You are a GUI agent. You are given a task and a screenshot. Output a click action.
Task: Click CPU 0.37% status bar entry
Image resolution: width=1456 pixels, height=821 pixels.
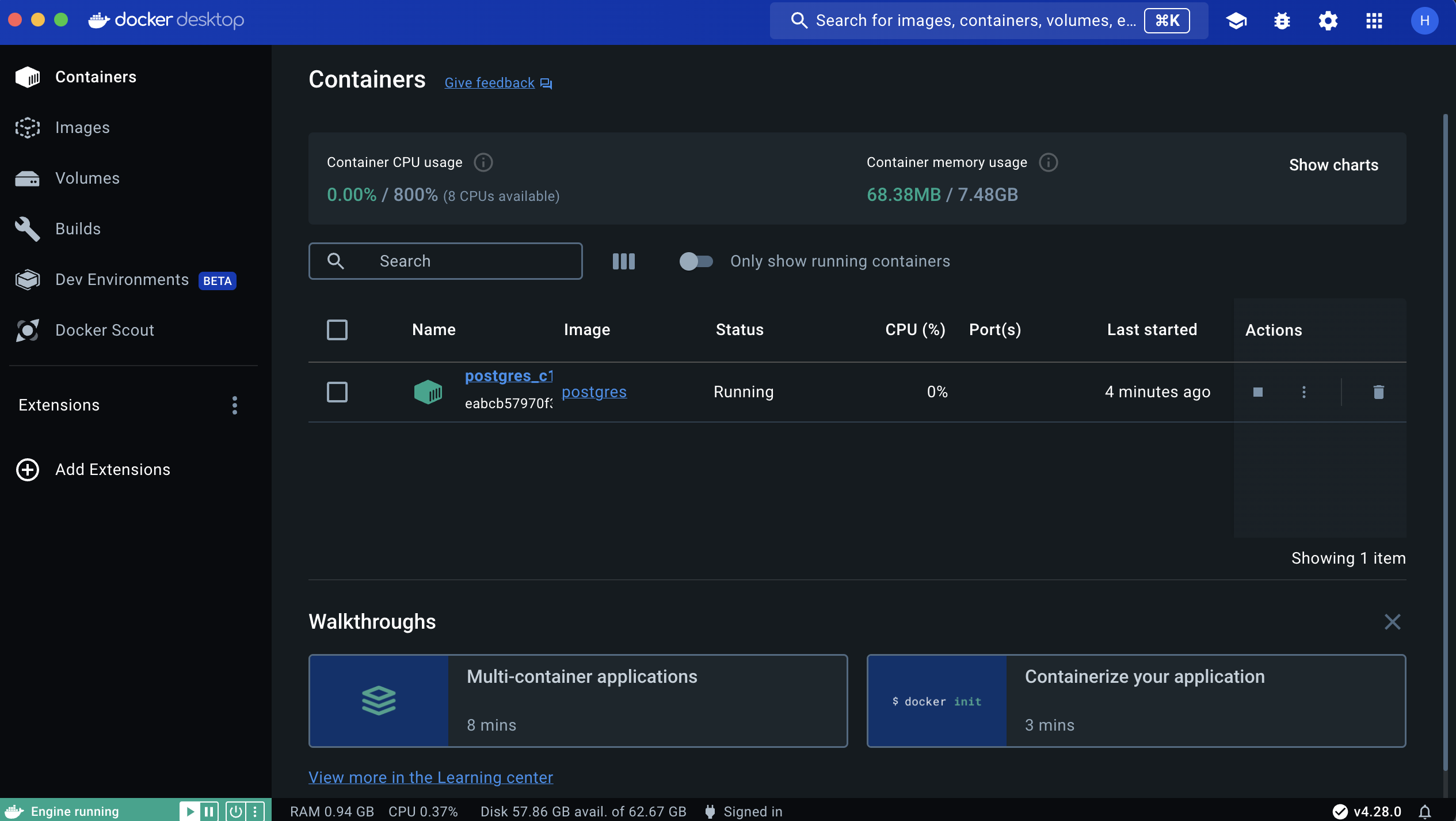[x=423, y=812]
